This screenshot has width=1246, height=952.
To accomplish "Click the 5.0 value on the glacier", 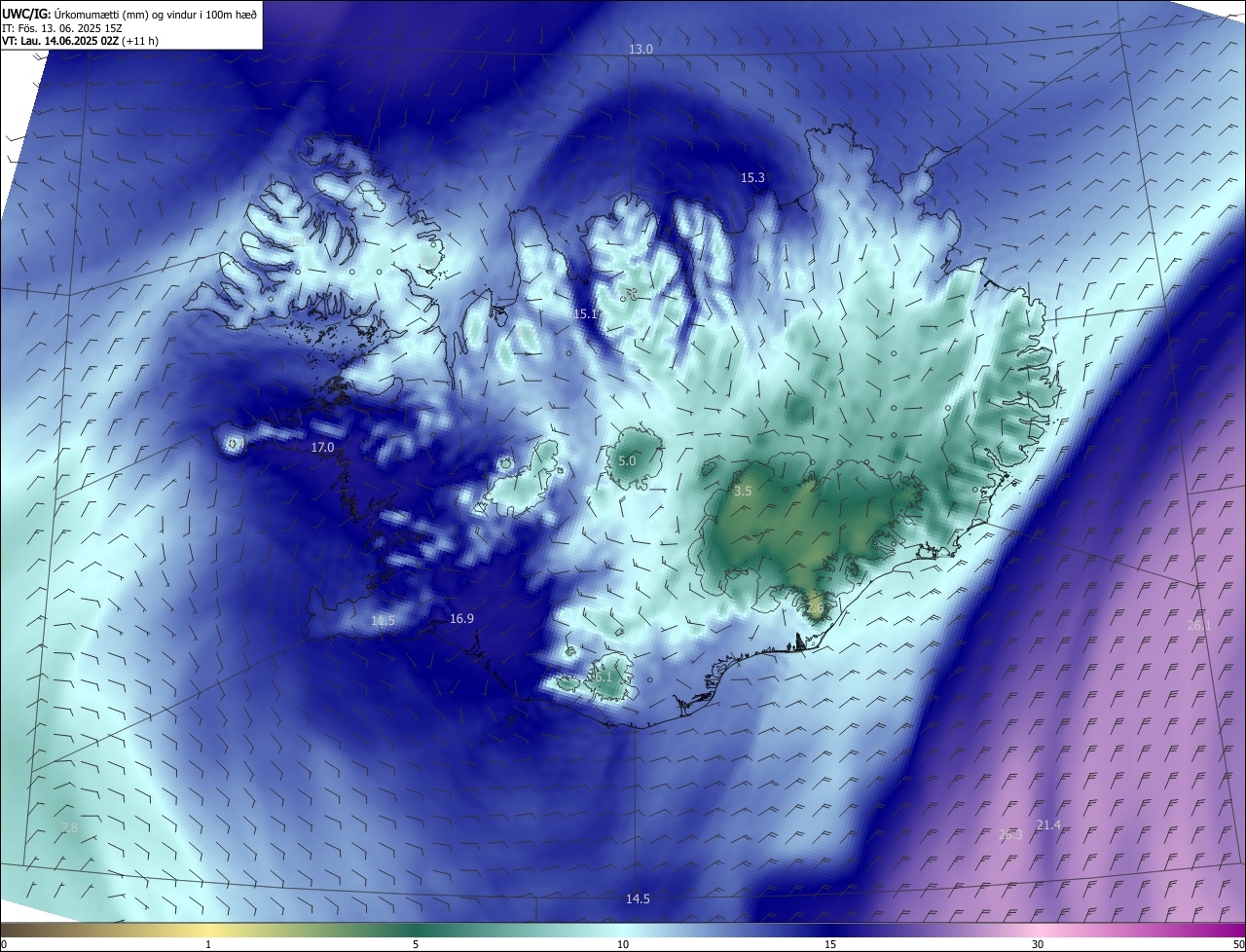I will (627, 460).
